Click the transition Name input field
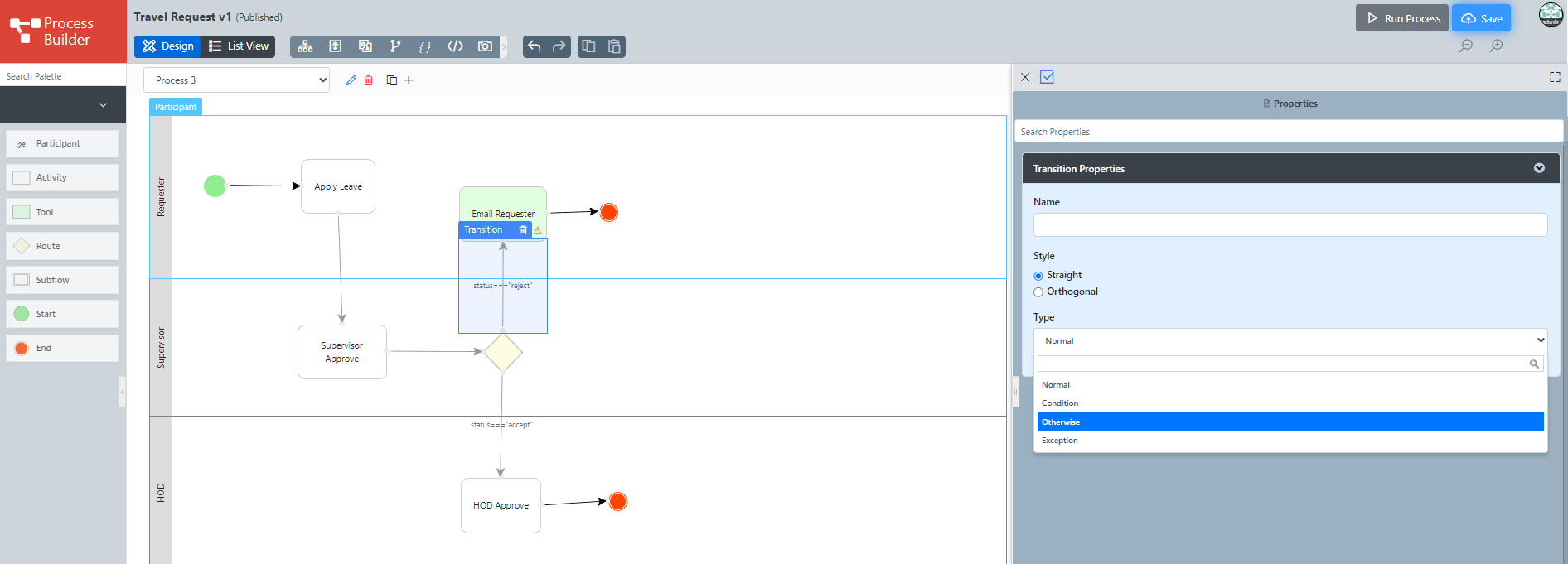 [1290, 225]
